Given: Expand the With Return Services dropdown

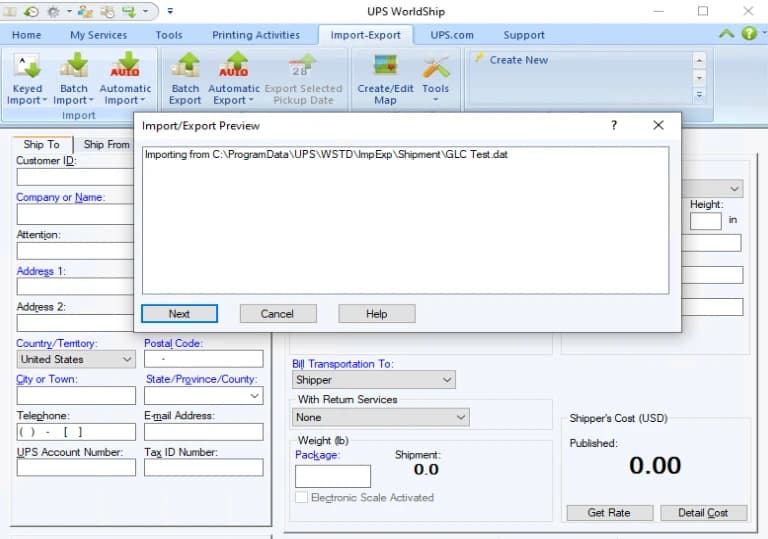Looking at the screenshot, I should [381, 417].
